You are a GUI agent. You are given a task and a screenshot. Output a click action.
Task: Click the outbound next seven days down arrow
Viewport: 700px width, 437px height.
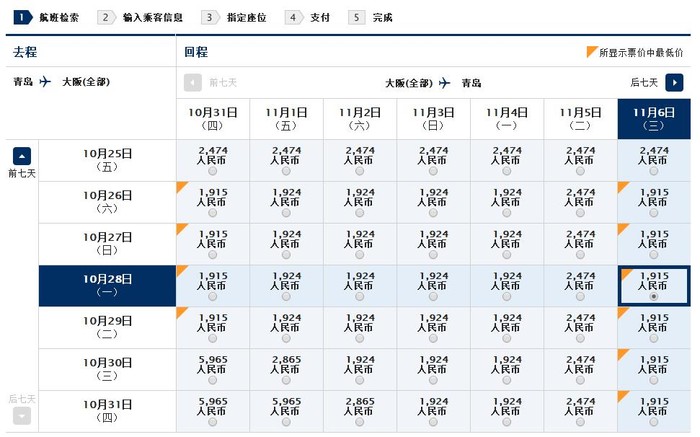tap(22, 416)
